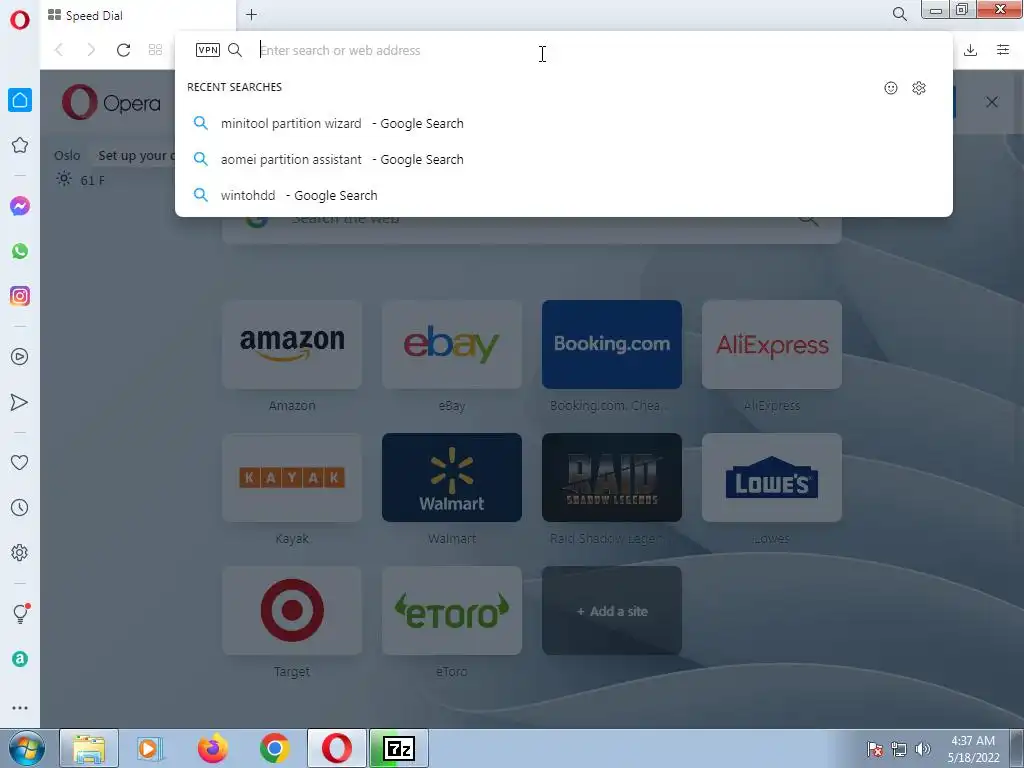Open the Opera main menu logo
Viewport: 1024px width, 768px height.
point(20,20)
